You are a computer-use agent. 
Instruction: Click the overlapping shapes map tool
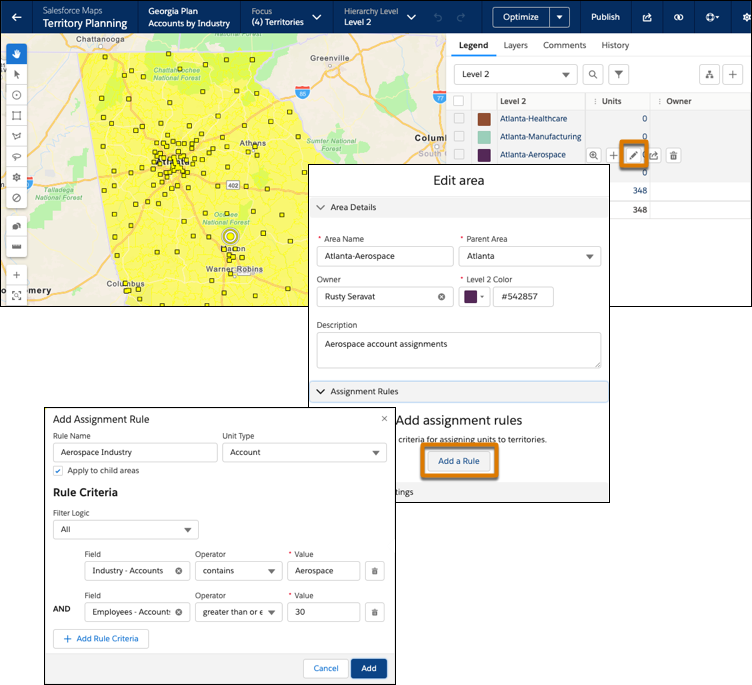(17, 226)
